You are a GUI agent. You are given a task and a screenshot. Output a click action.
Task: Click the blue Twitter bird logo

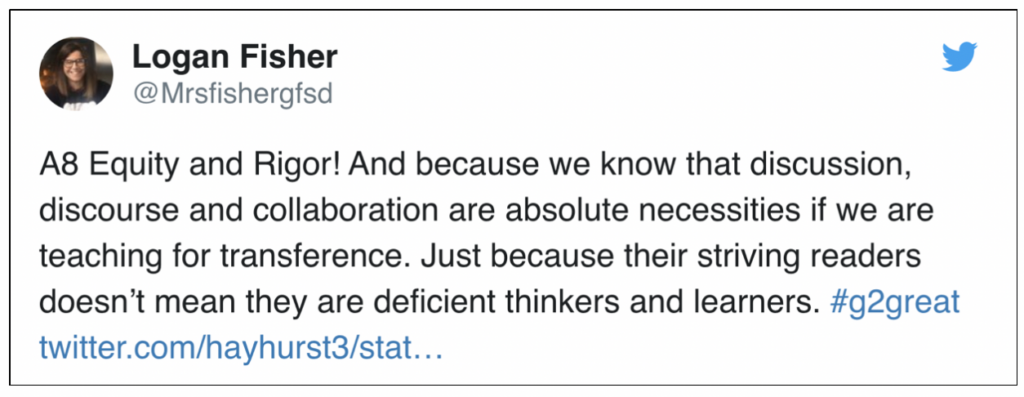959,56
